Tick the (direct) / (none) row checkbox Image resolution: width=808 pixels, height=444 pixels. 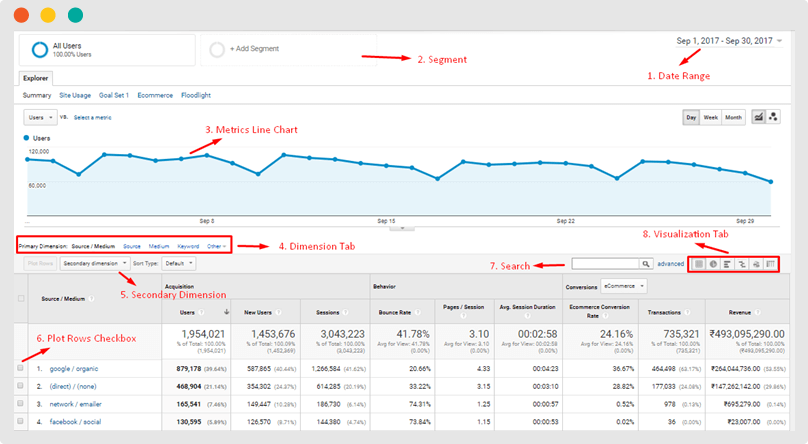pos(21,386)
